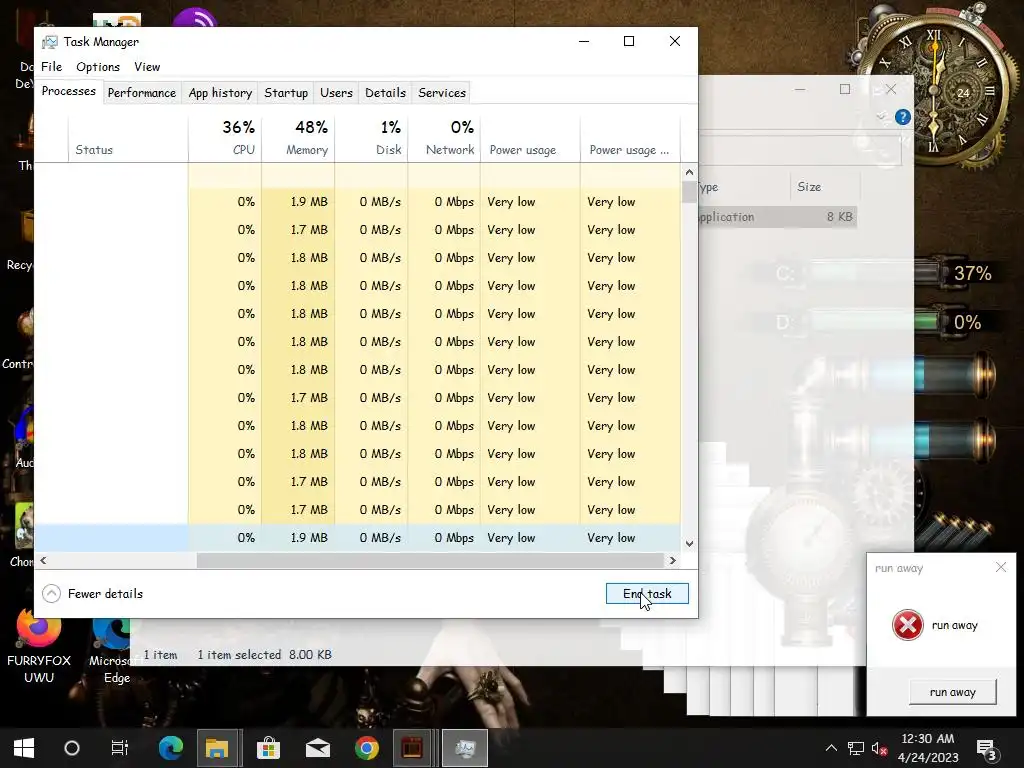
Task: Close the run away dialog
Action: coord(1000,568)
